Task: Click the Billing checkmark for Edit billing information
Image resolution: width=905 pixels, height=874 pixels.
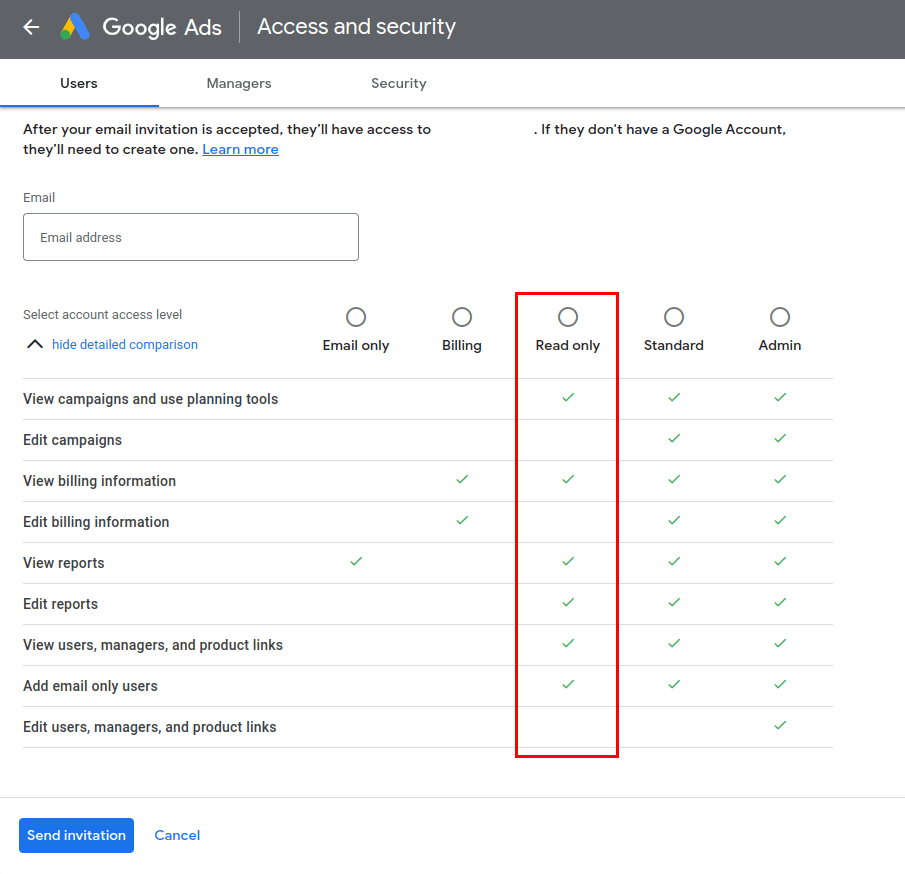Action: coord(462,521)
